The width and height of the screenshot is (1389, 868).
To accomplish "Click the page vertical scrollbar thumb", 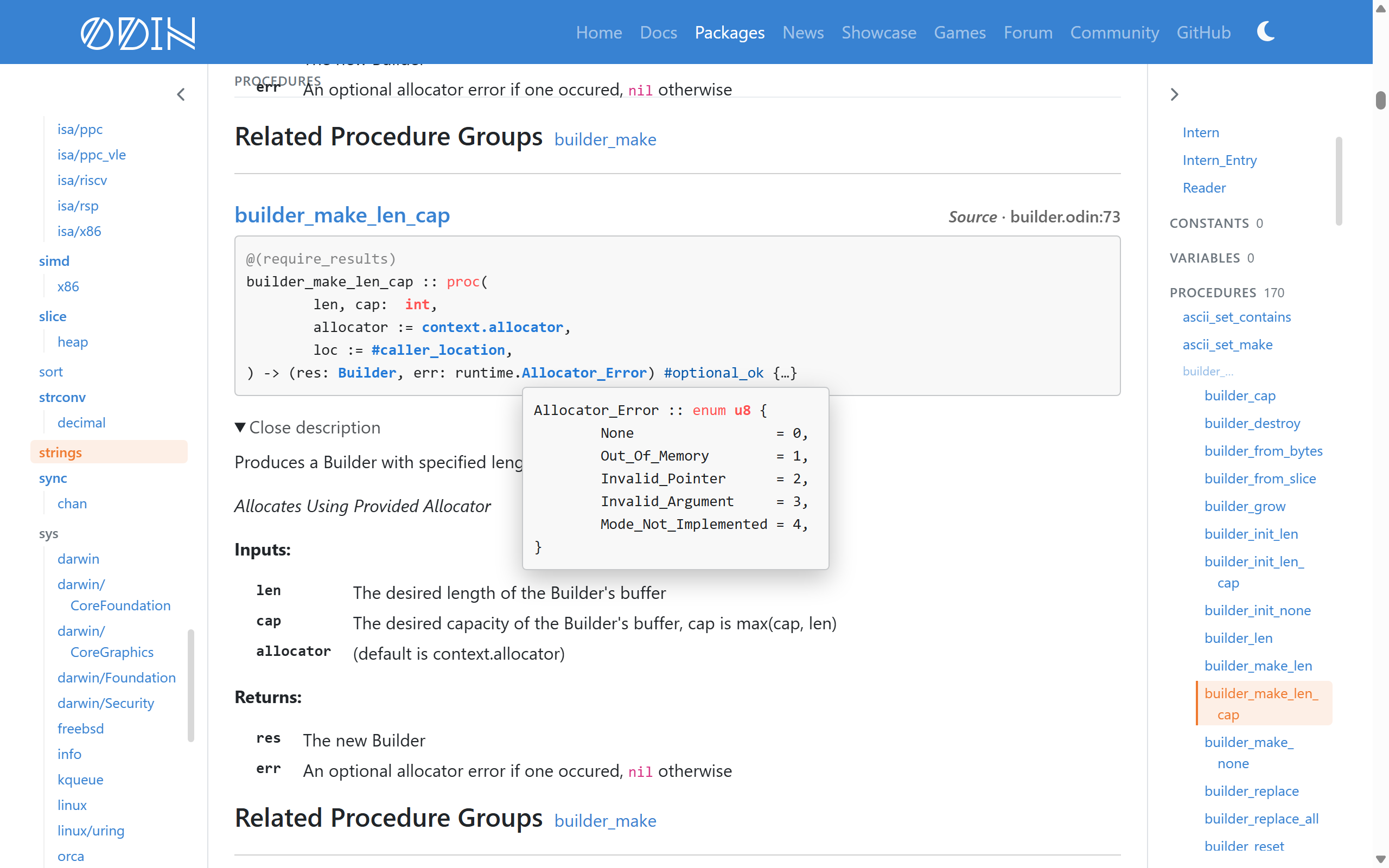I will coord(1381,99).
